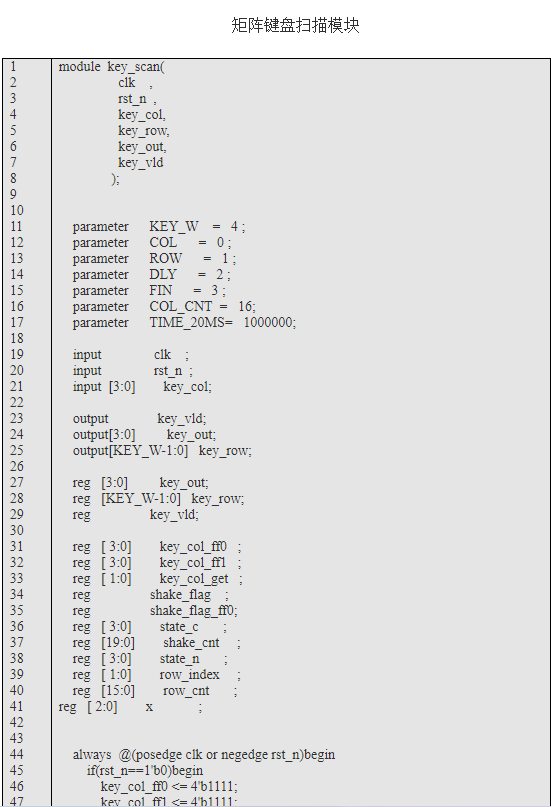This screenshot has height=807, width=551.
Task: Click the row_index register declaration
Action: [156, 674]
